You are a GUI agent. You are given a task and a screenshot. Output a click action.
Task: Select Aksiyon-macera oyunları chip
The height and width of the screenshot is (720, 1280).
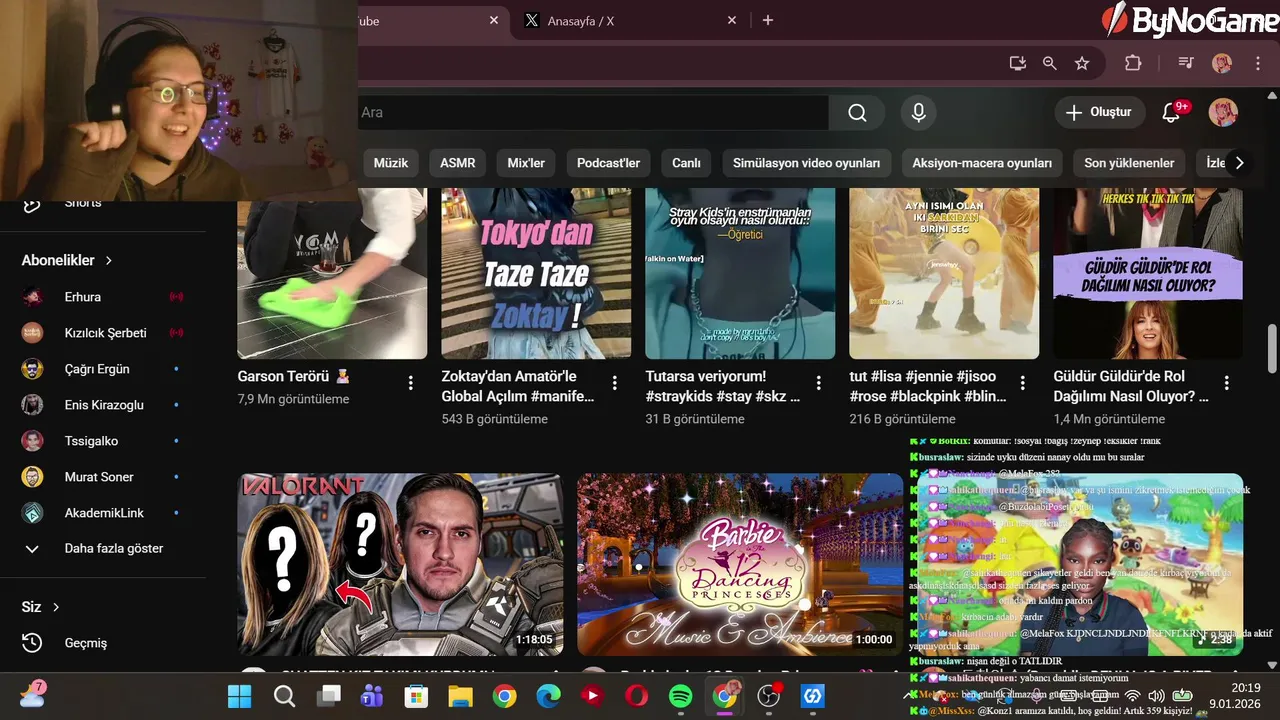coord(982,163)
